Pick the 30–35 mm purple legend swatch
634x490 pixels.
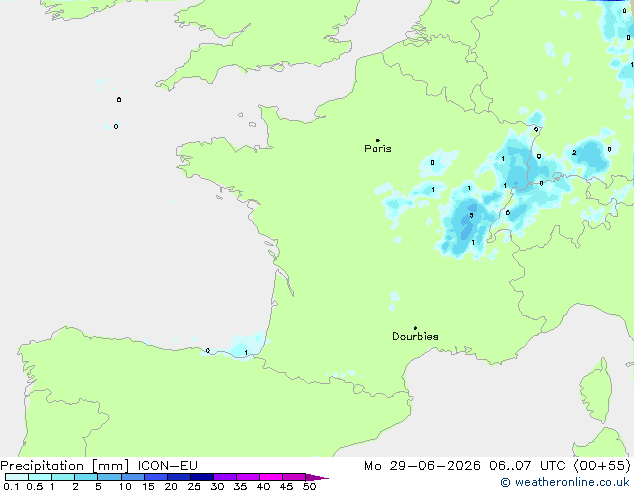coord(225,477)
